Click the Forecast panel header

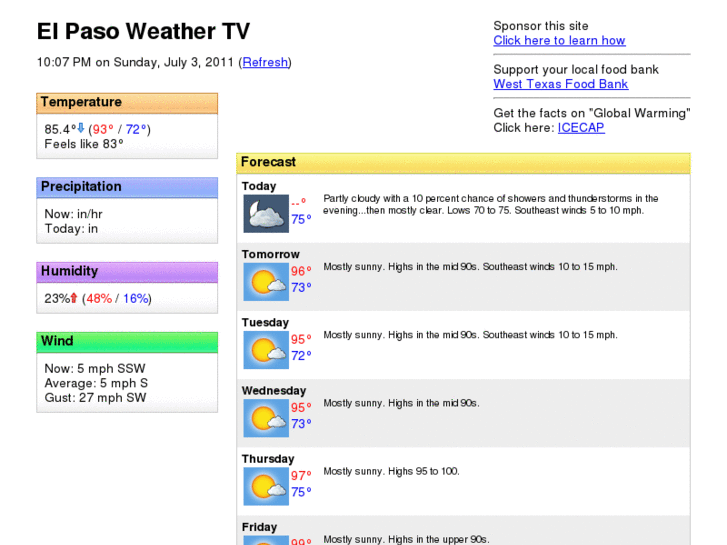tap(463, 163)
